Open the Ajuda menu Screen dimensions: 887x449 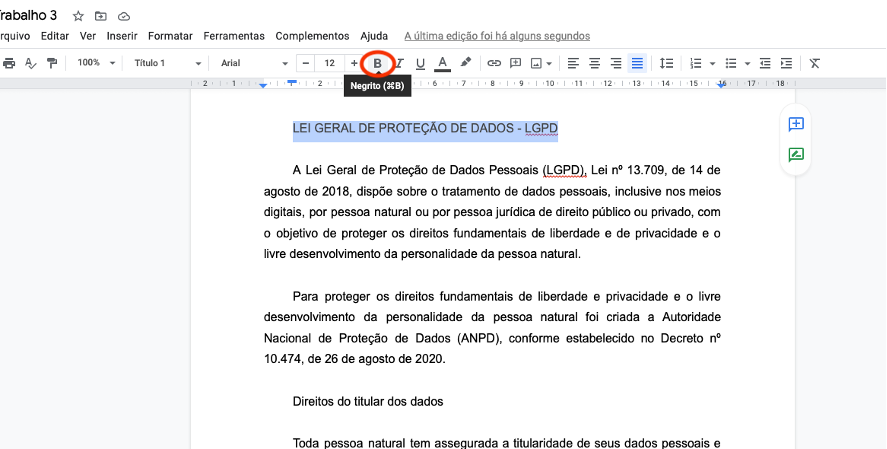[374, 36]
